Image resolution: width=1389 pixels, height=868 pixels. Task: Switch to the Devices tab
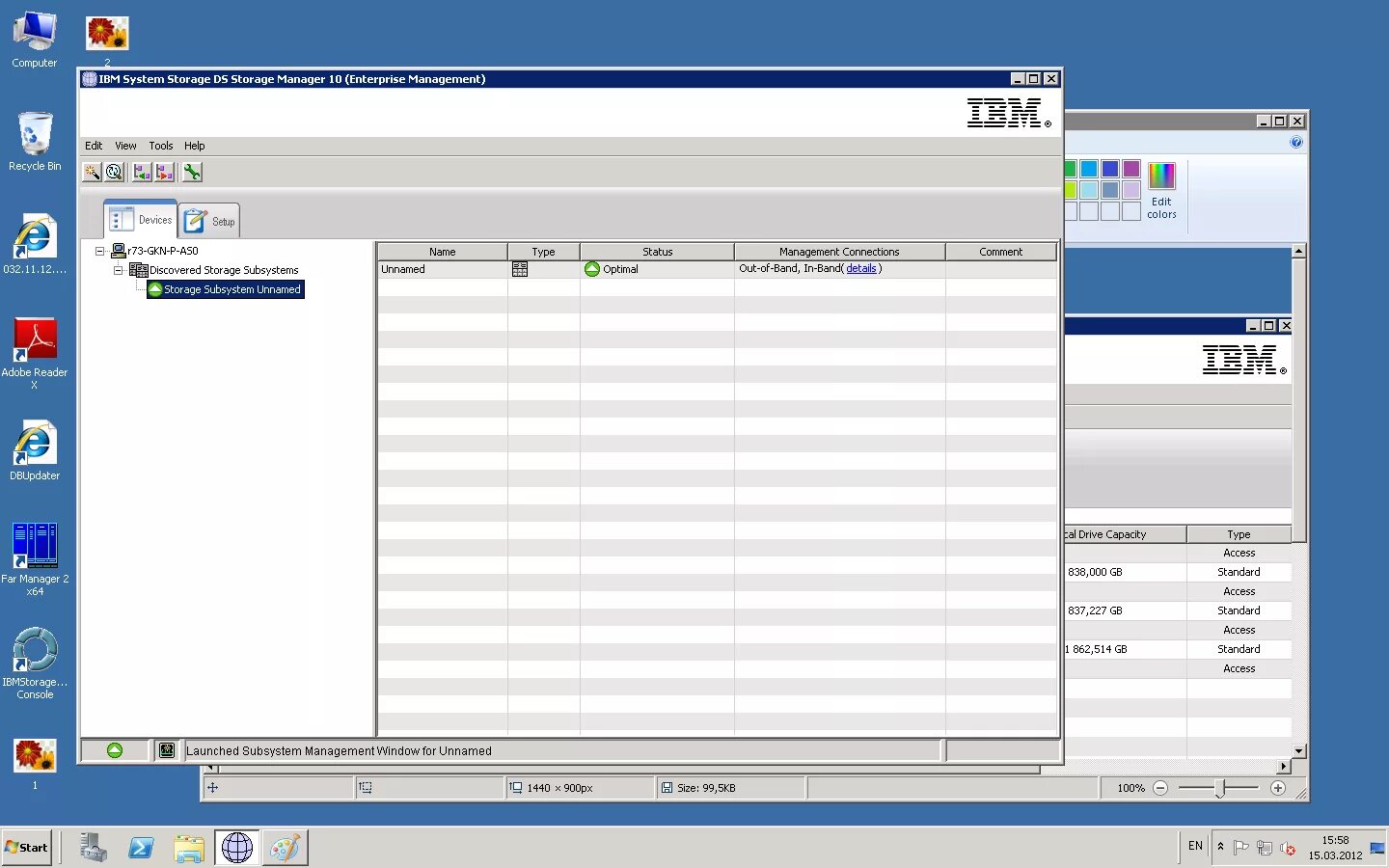(141, 220)
